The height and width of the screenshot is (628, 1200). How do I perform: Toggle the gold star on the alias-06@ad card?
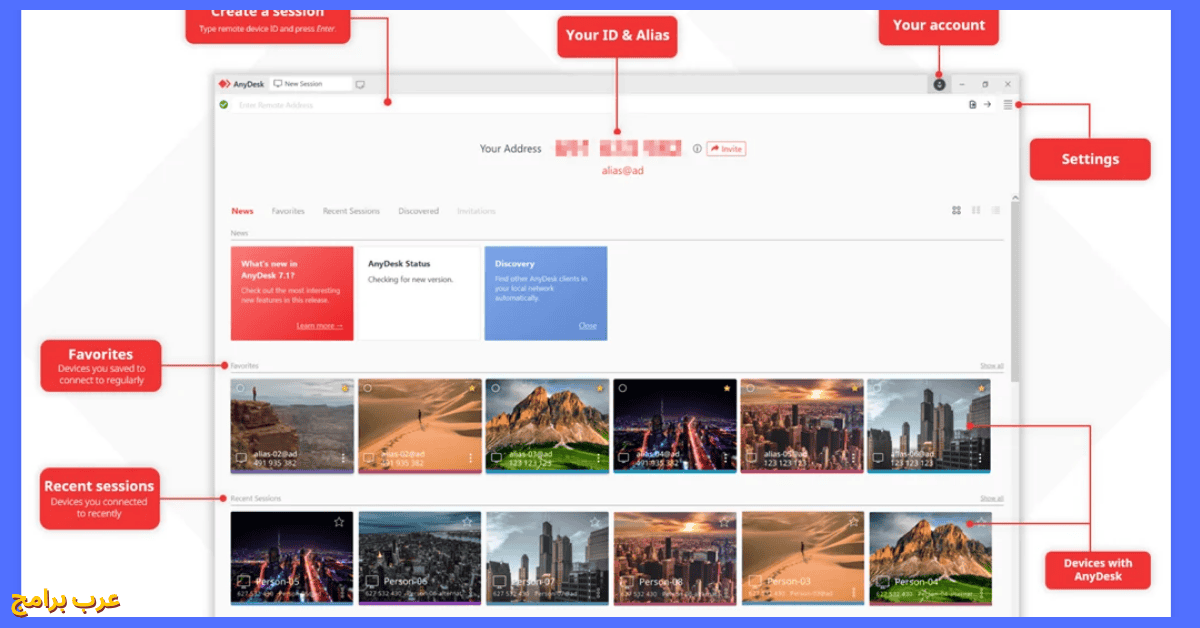point(982,388)
